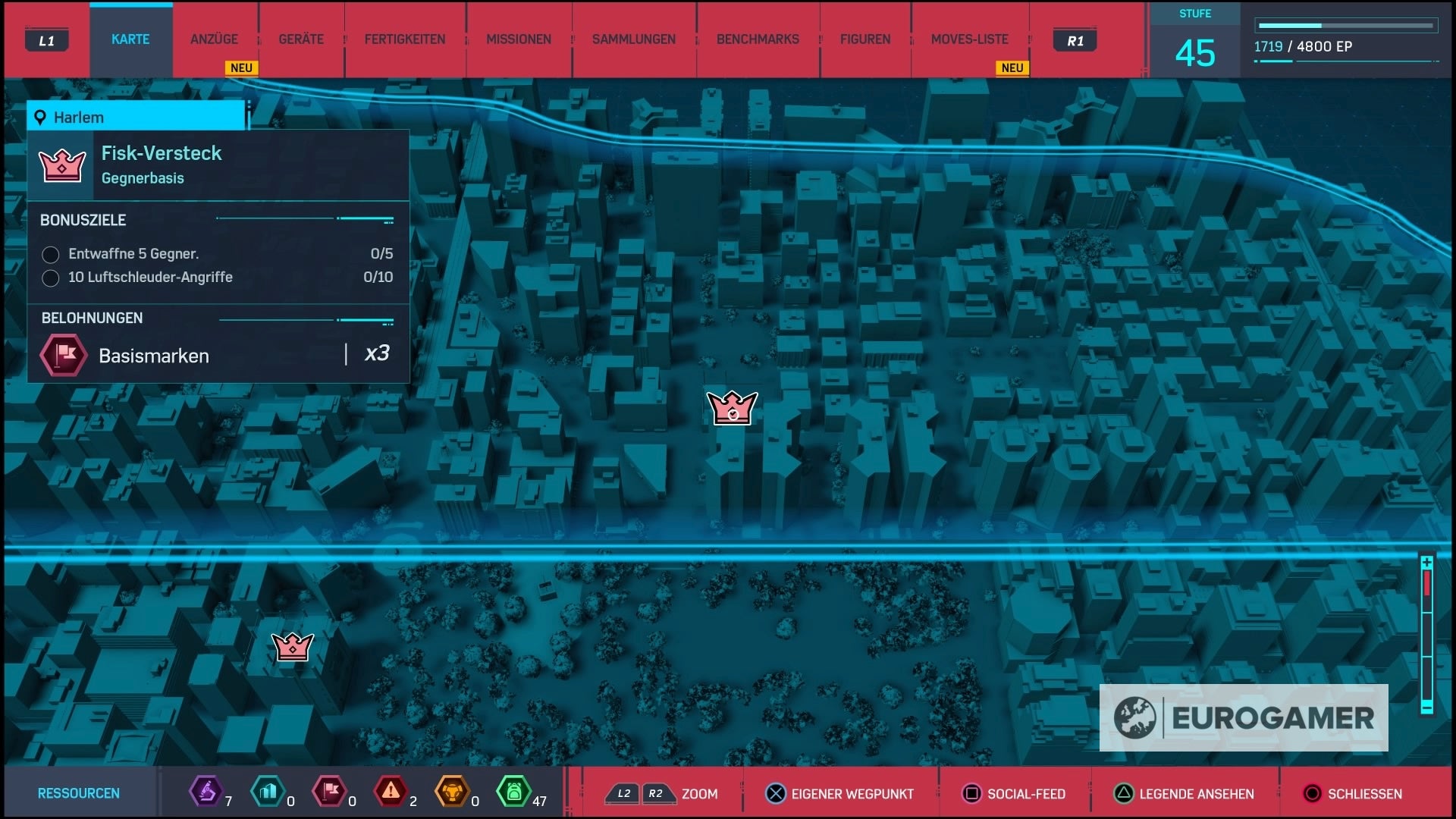Click the circle button icon for closing
Screen dimensions: 1456x819
pyautogui.click(x=1312, y=793)
